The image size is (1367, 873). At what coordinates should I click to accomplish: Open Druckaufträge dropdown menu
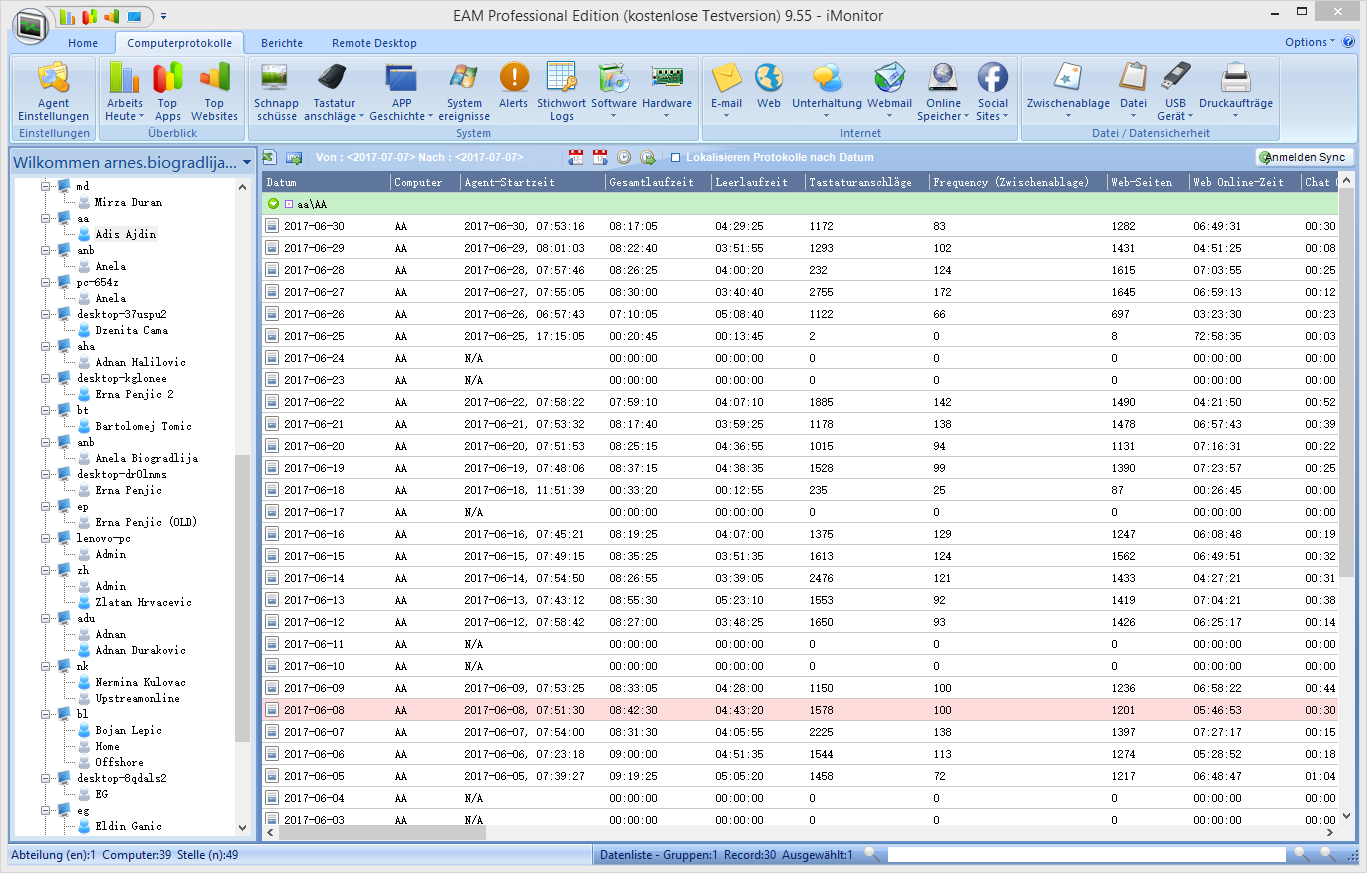pyautogui.click(x=1235, y=116)
